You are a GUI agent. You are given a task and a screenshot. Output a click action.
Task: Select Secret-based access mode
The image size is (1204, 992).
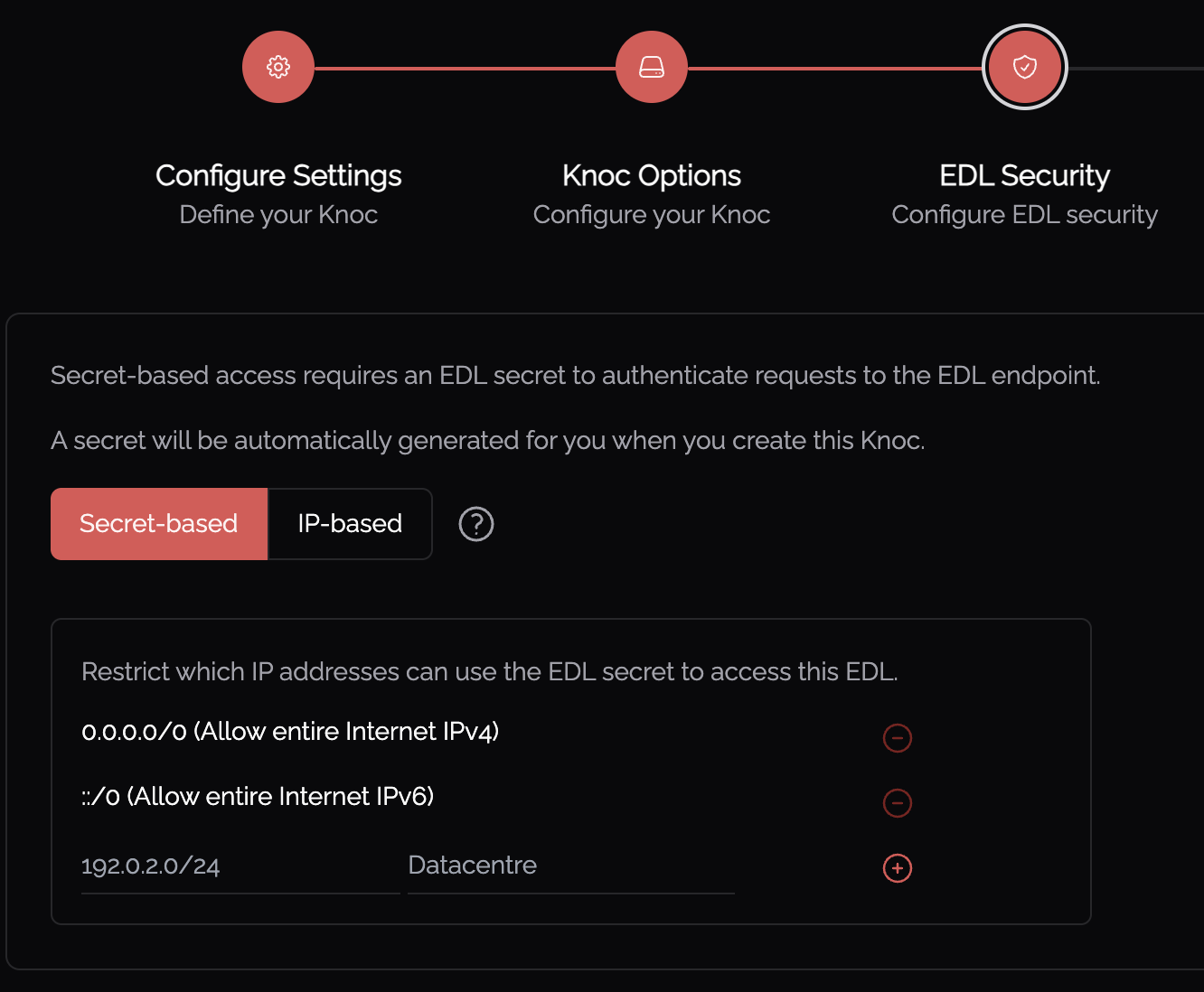click(x=159, y=524)
